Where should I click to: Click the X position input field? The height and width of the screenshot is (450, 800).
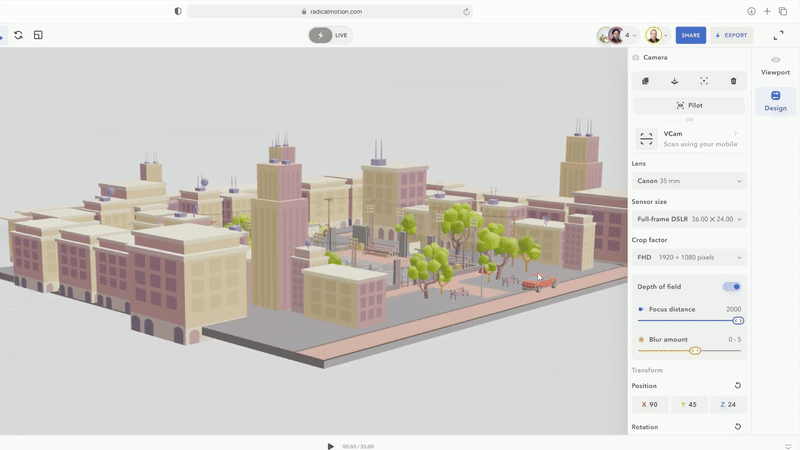click(x=649, y=405)
